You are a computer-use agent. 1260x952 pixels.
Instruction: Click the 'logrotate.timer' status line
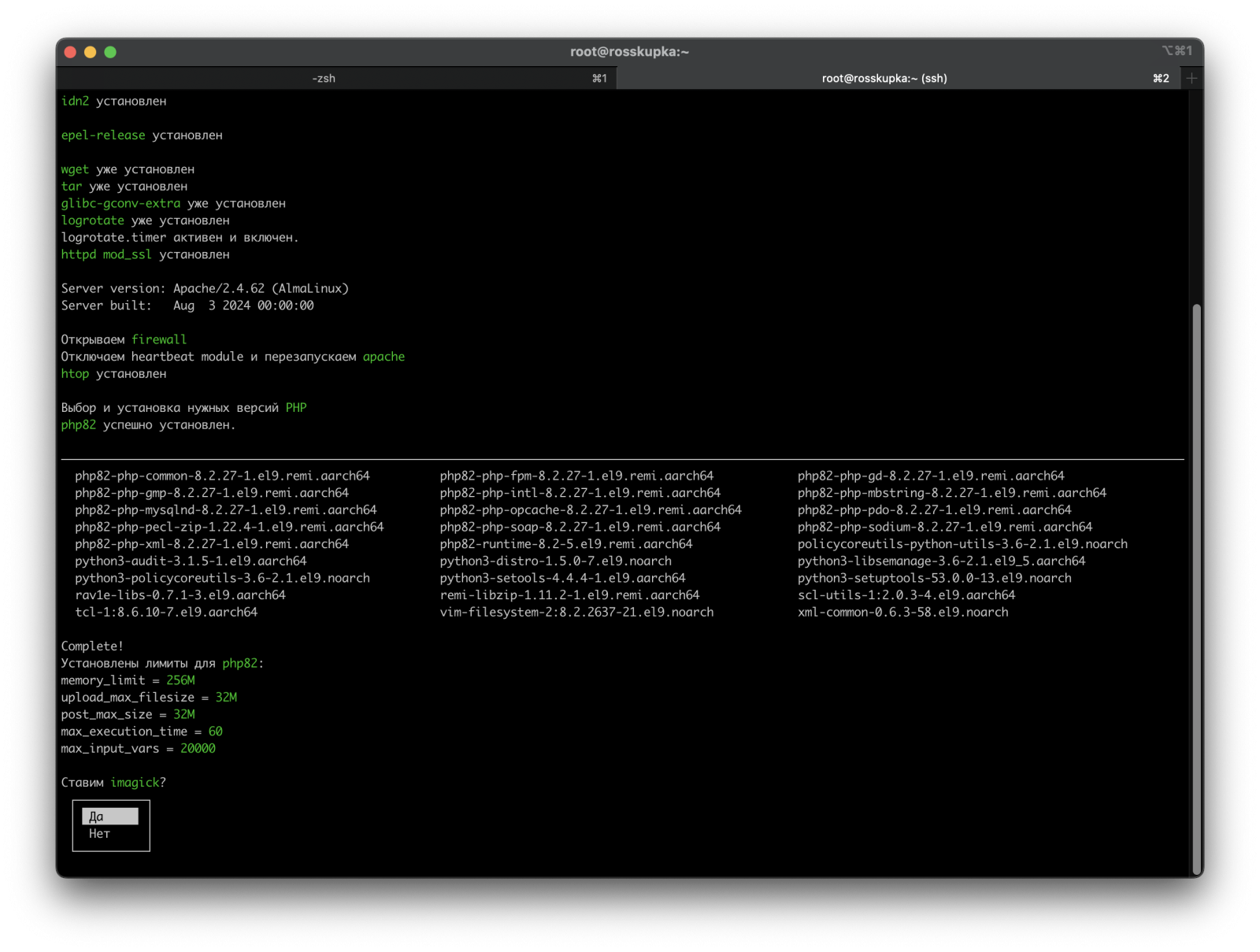[x=180, y=238]
